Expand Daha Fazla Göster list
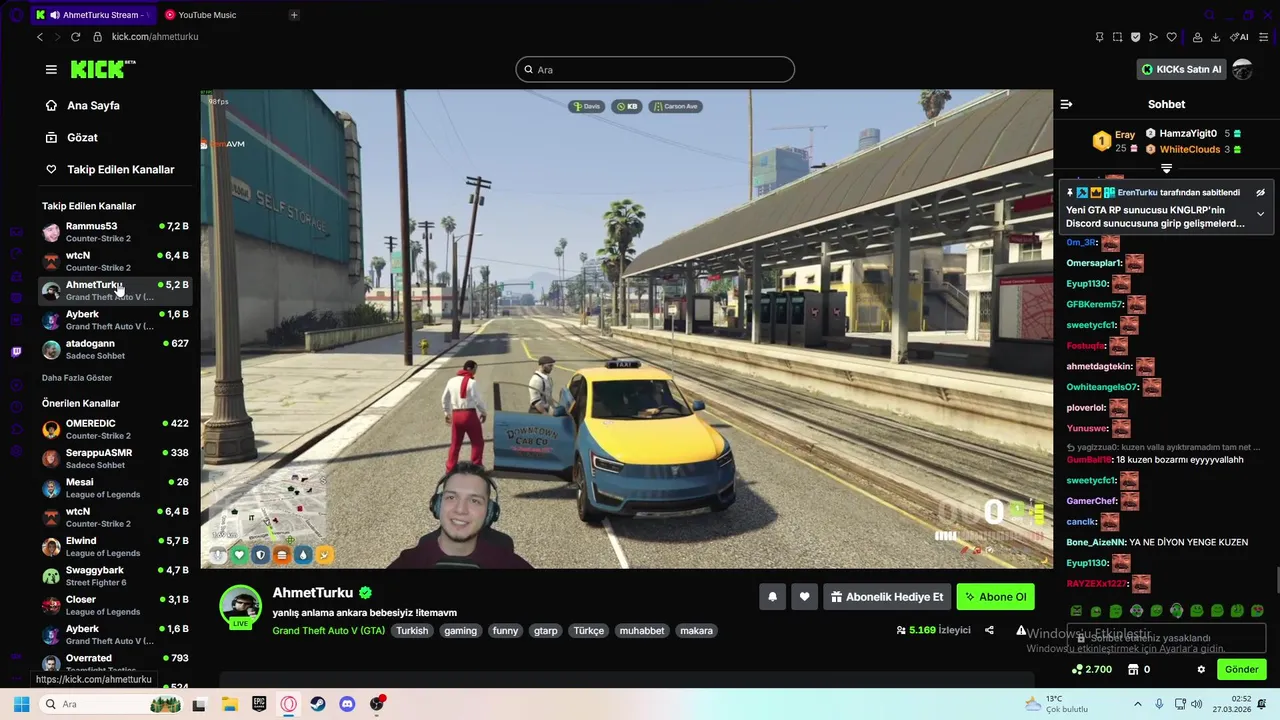1280x720 pixels. pyautogui.click(x=77, y=378)
